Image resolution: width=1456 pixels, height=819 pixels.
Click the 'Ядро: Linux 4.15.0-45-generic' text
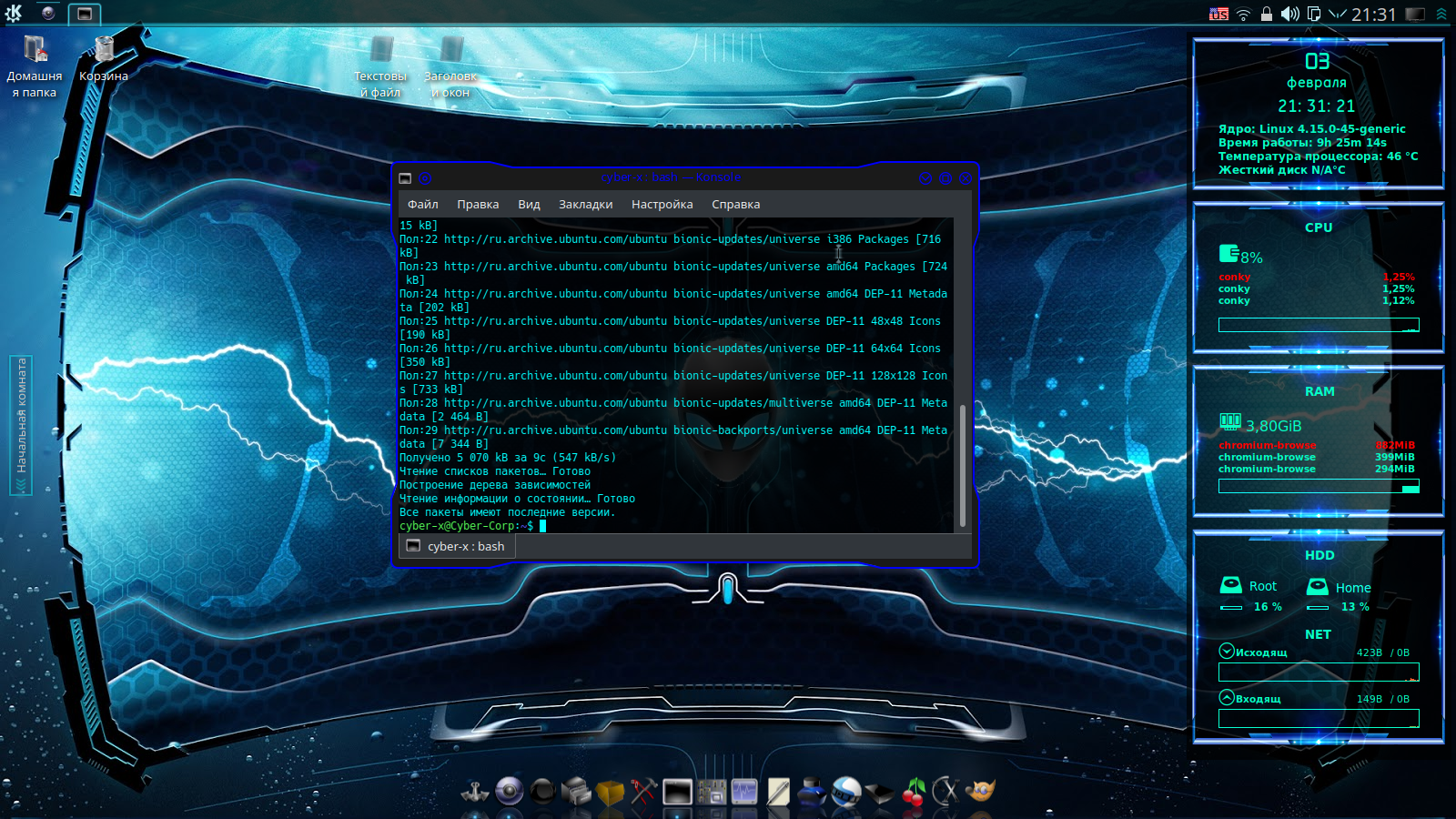click(x=1312, y=129)
